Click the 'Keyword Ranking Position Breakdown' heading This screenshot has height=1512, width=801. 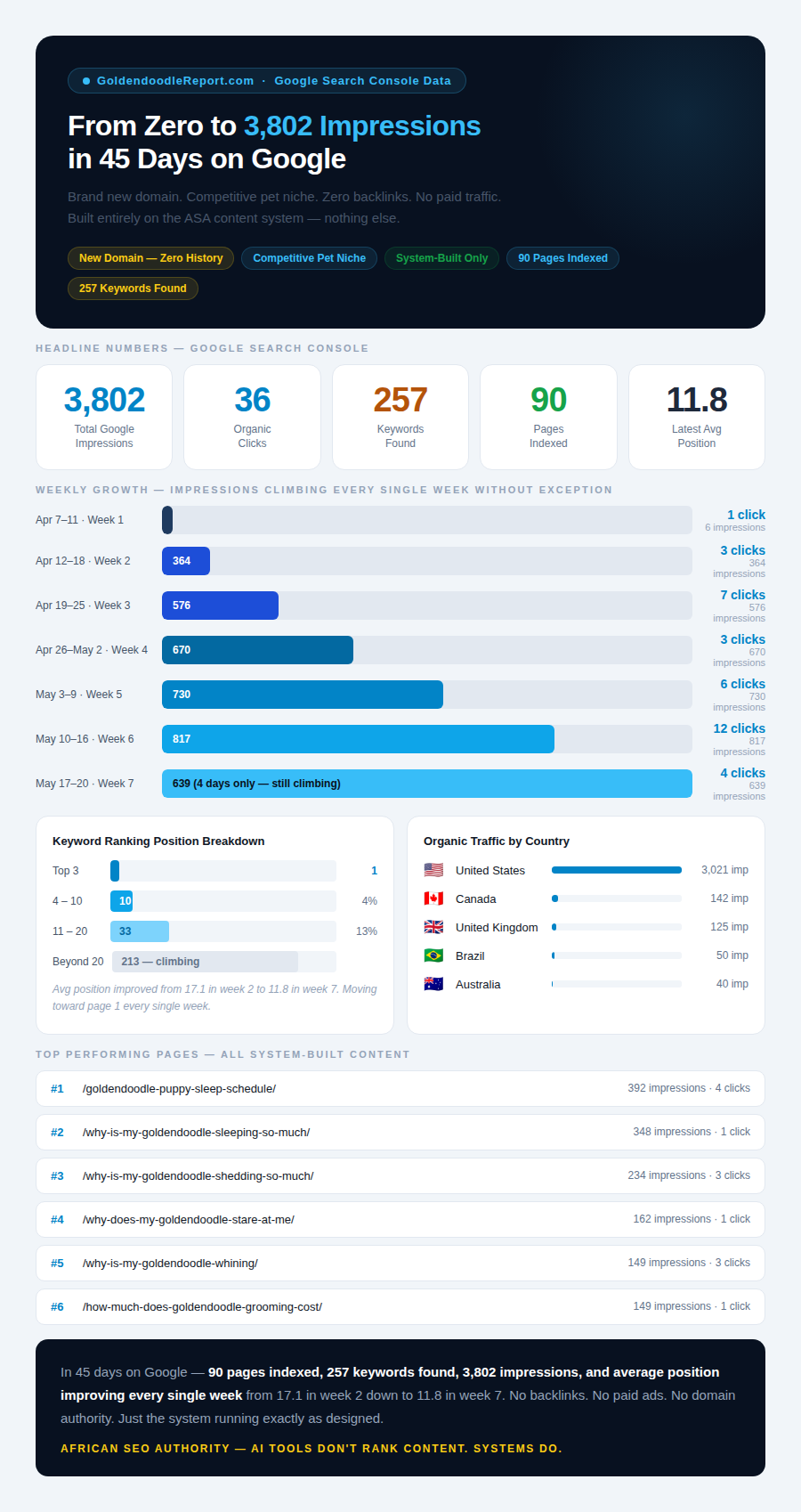158,841
